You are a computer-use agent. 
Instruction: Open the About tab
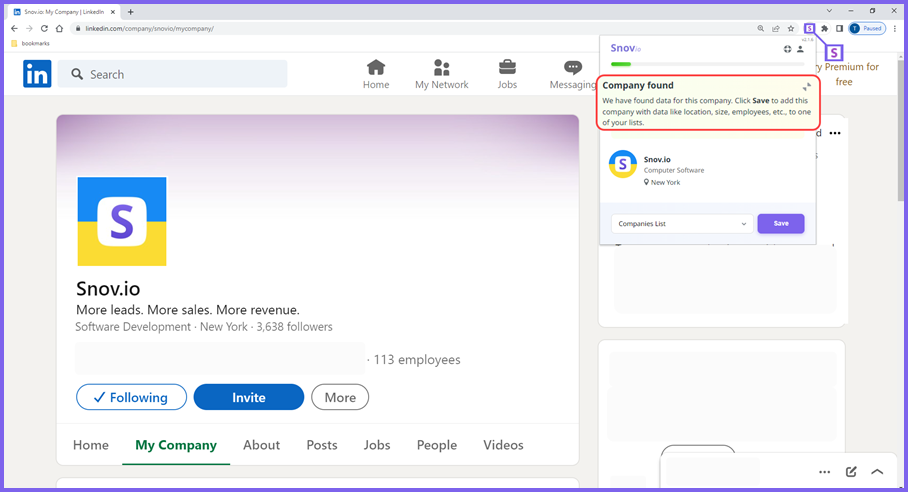261,445
